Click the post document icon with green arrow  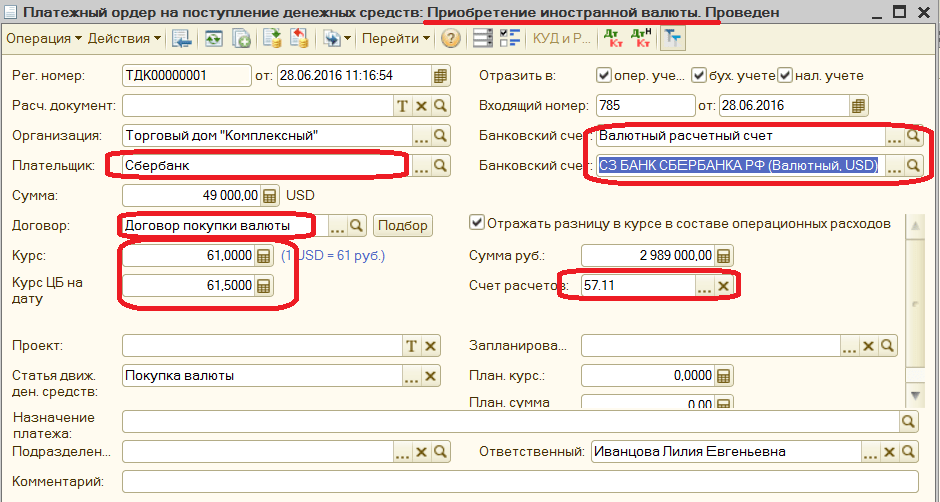click(x=273, y=39)
